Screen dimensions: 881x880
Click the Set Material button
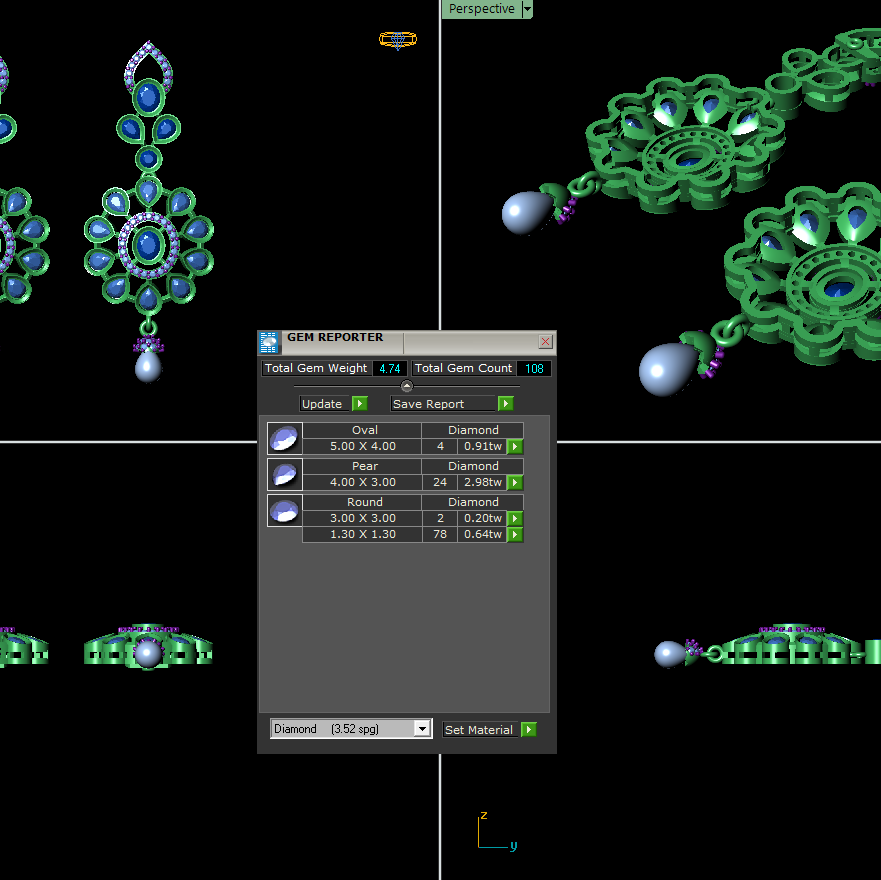pos(489,730)
